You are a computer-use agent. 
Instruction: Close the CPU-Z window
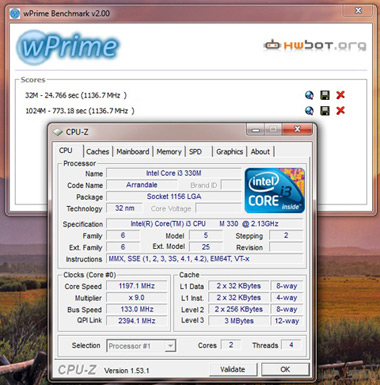tap(297, 129)
